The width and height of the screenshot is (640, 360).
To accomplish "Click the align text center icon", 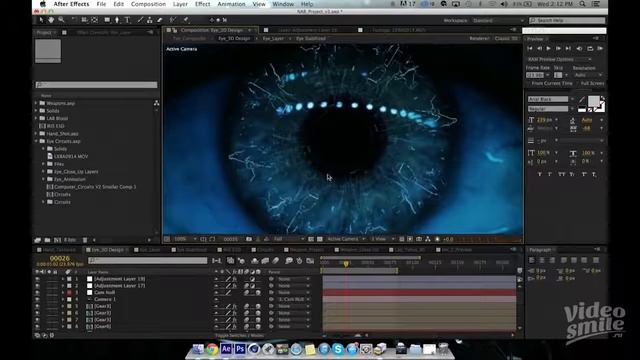I will [x=542, y=260].
